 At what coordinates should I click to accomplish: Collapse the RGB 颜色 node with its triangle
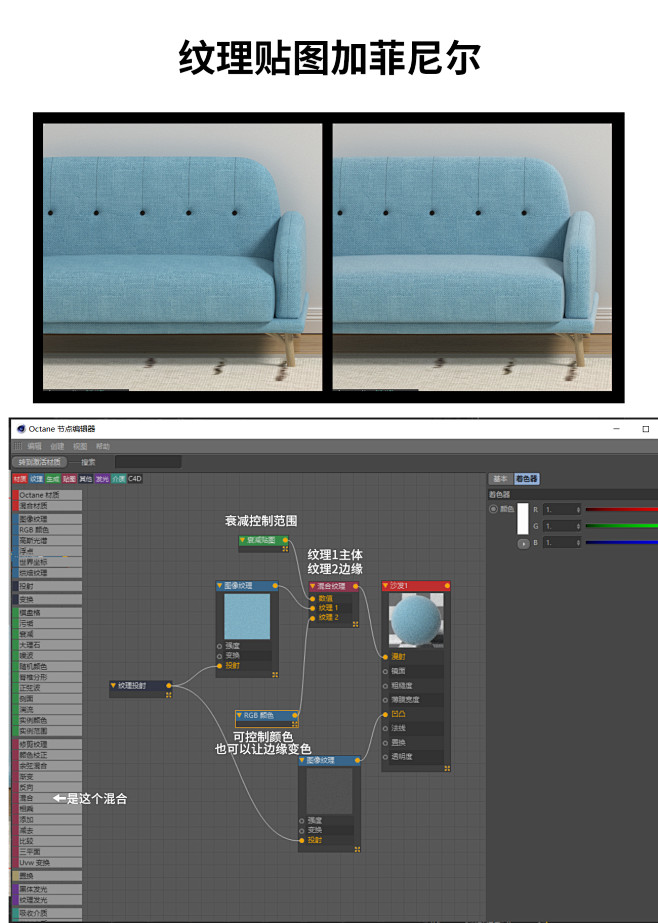pos(239,716)
